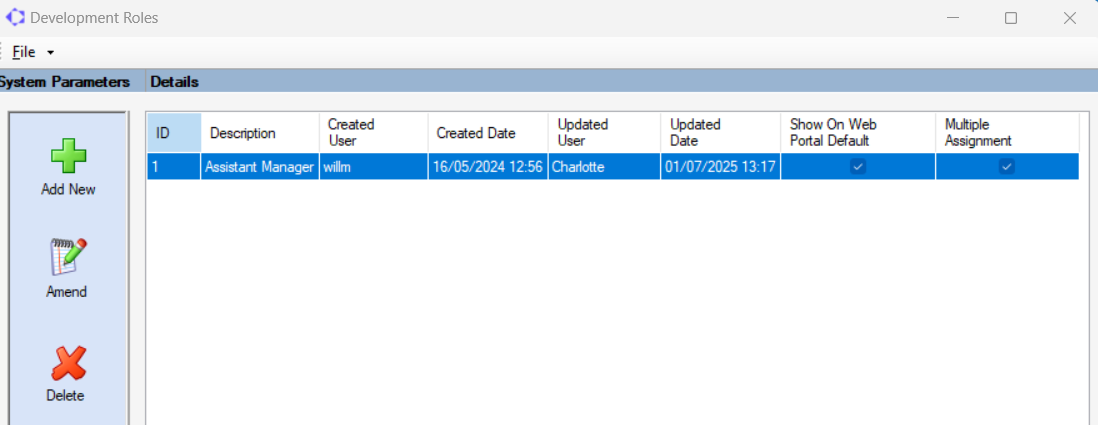Image resolution: width=1098 pixels, height=425 pixels.
Task: Click the green plus Add New icon
Action: coord(68,155)
